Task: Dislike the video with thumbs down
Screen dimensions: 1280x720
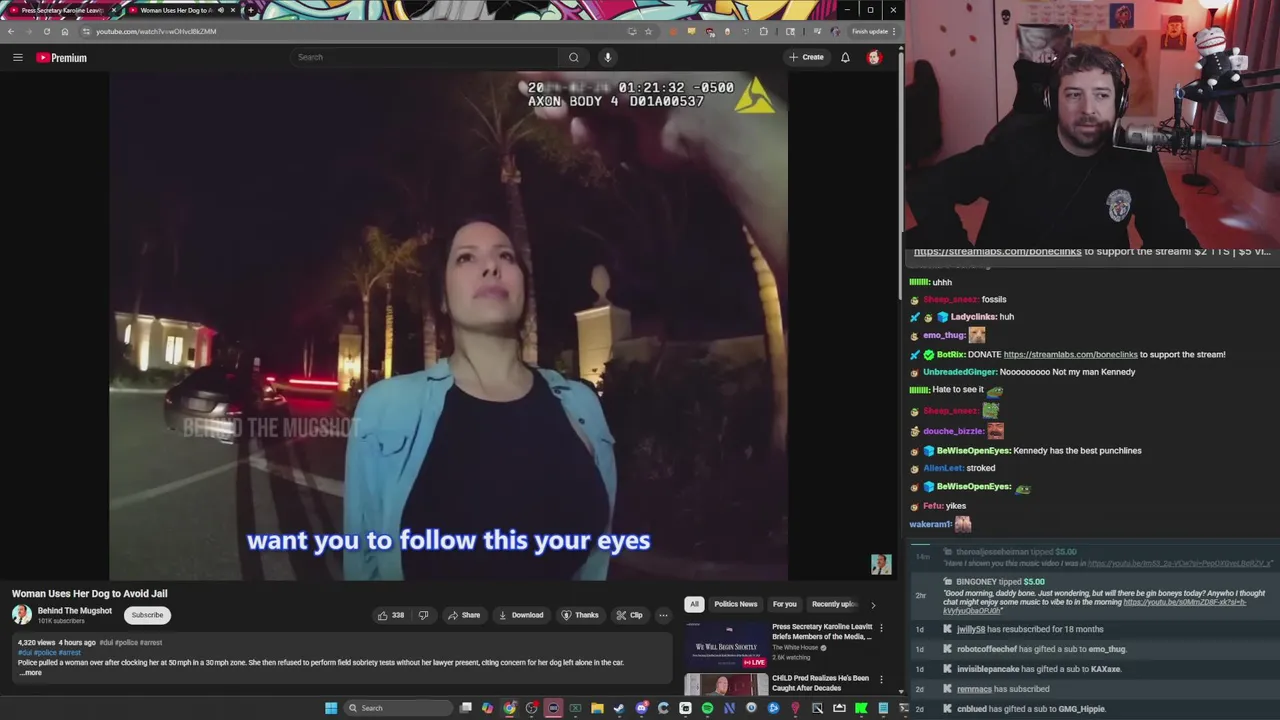Action: [423, 615]
